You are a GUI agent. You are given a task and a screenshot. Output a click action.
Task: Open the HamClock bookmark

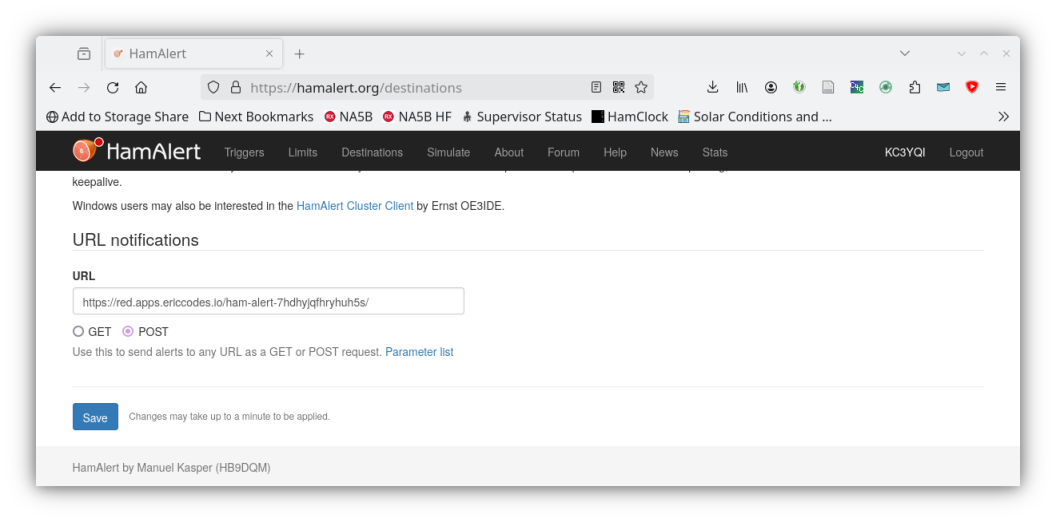(630, 117)
